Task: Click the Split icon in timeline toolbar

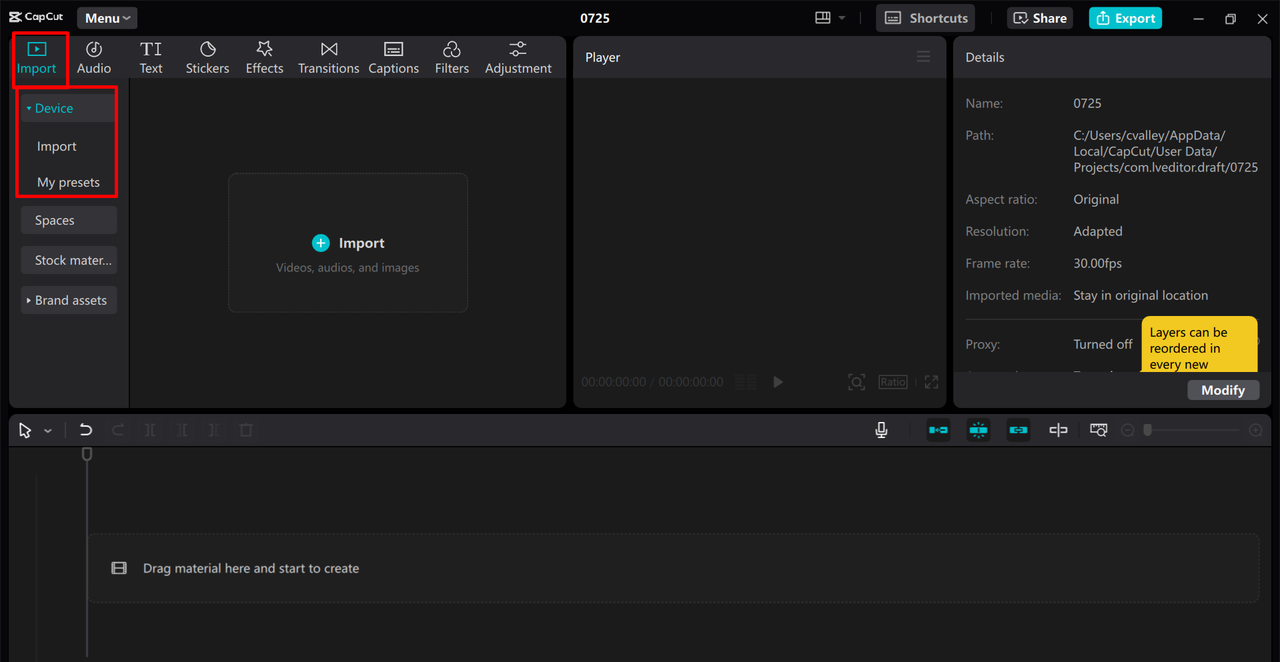Action: tap(150, 430)
